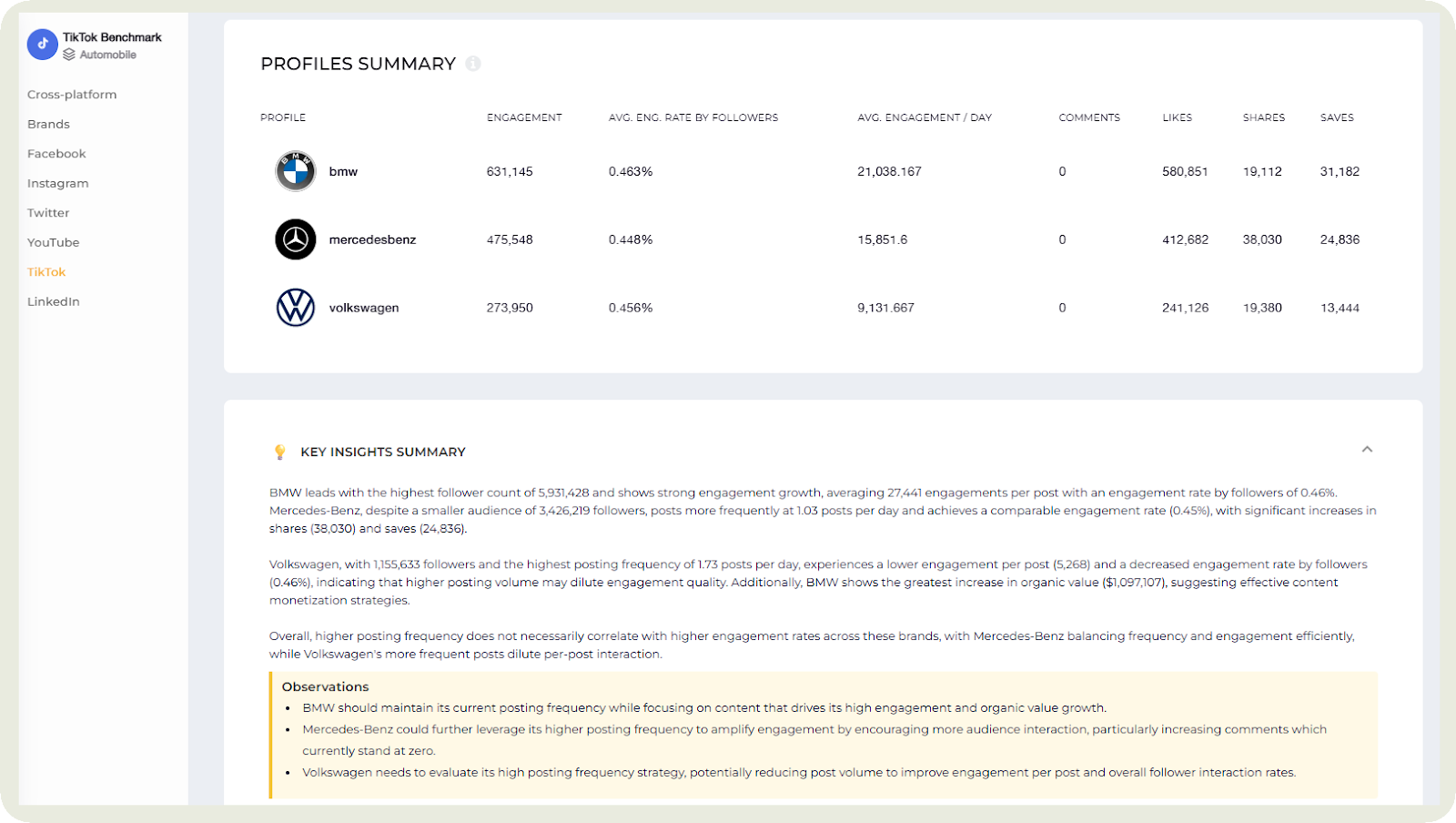Click the TikTok Benchmark app logo icon

click(42, 44)
